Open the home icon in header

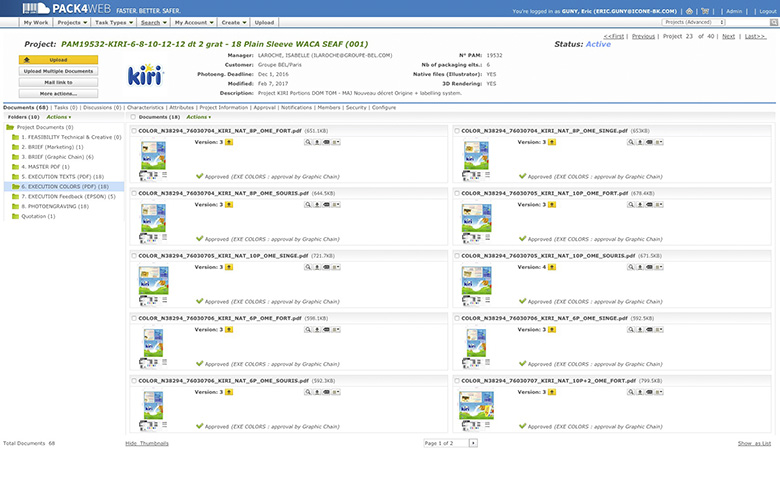[689, 11]
